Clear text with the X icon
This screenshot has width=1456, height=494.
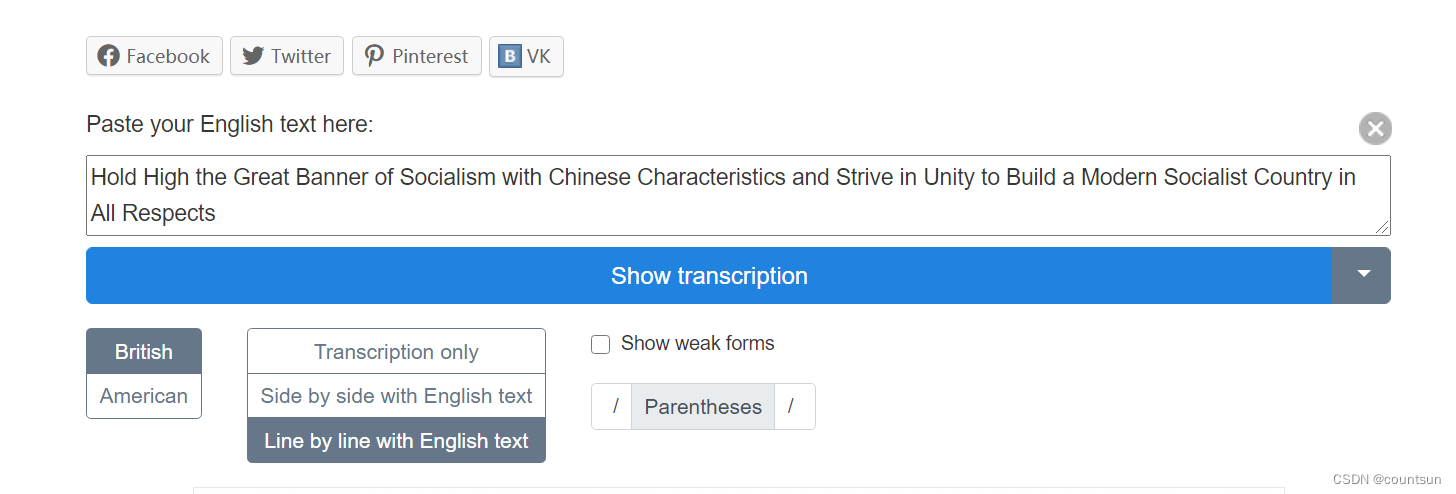pyautogui.click(x=1375, y=129)
